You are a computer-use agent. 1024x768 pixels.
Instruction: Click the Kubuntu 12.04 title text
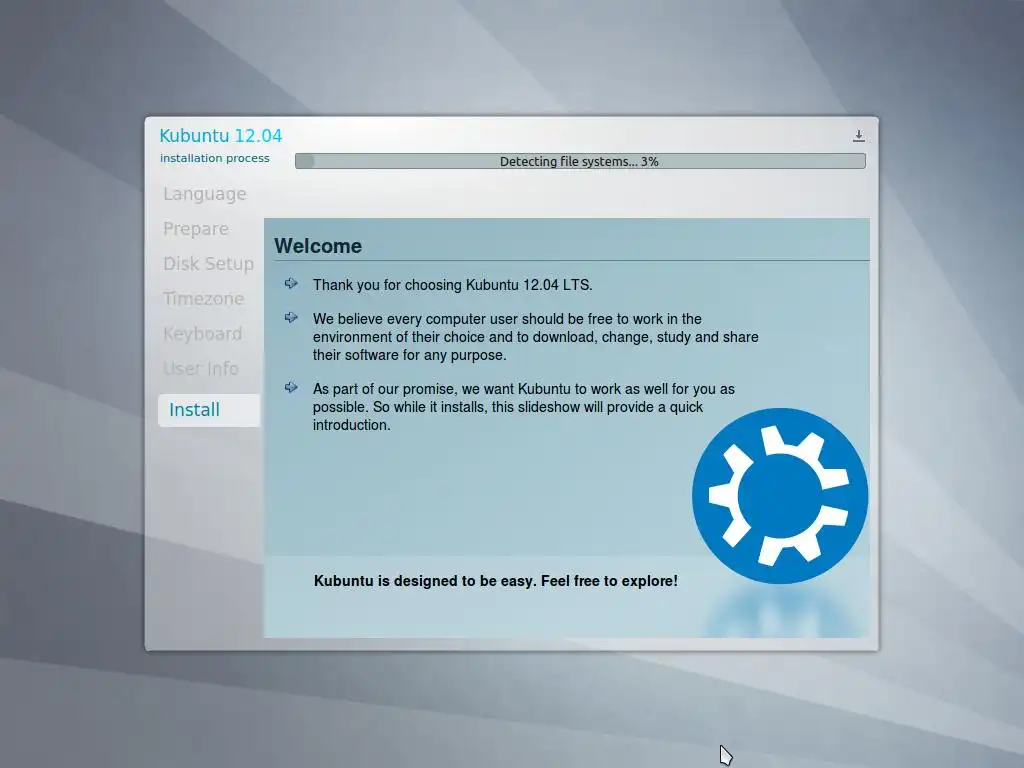[221, 136]
